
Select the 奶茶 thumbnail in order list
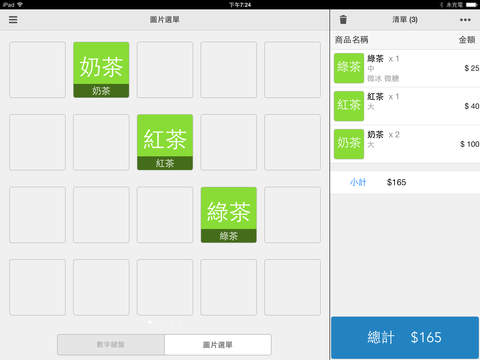[349, 144]
